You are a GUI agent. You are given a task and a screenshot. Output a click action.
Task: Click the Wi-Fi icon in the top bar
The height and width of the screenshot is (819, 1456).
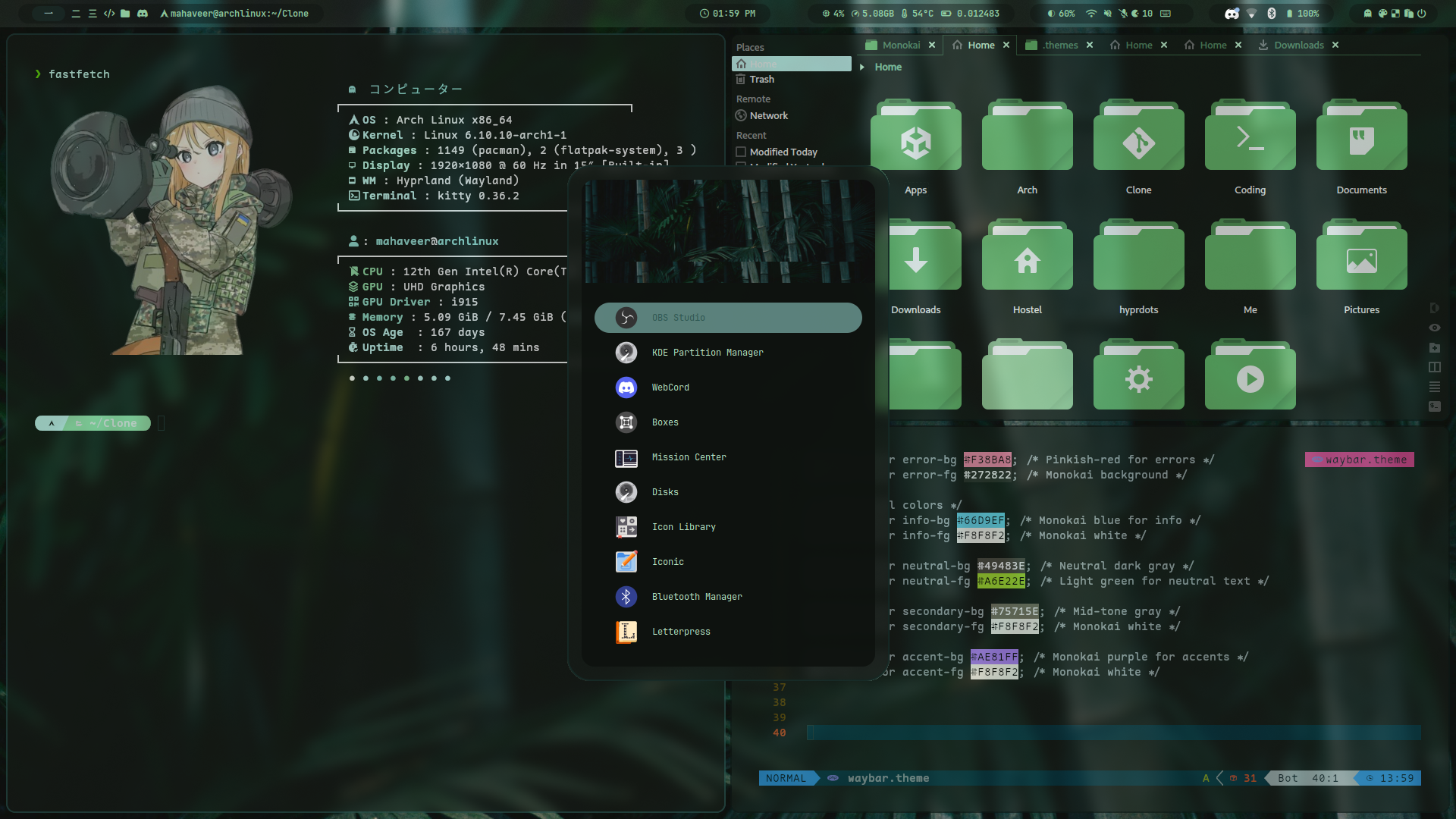pos(1091,14)
